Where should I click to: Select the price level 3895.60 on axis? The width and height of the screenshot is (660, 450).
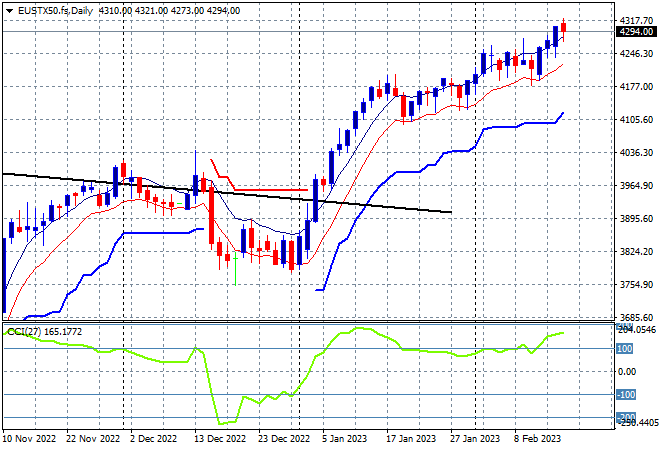(636, 218)
